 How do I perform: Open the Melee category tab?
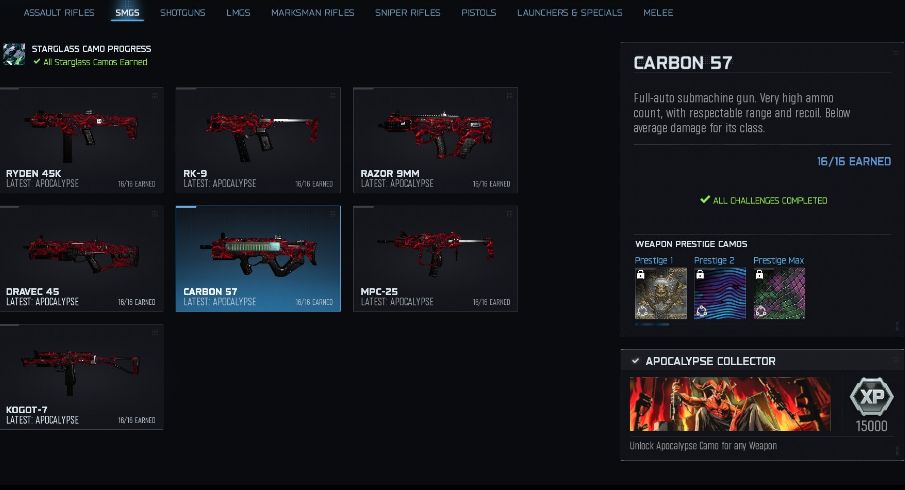pos(658,12)
